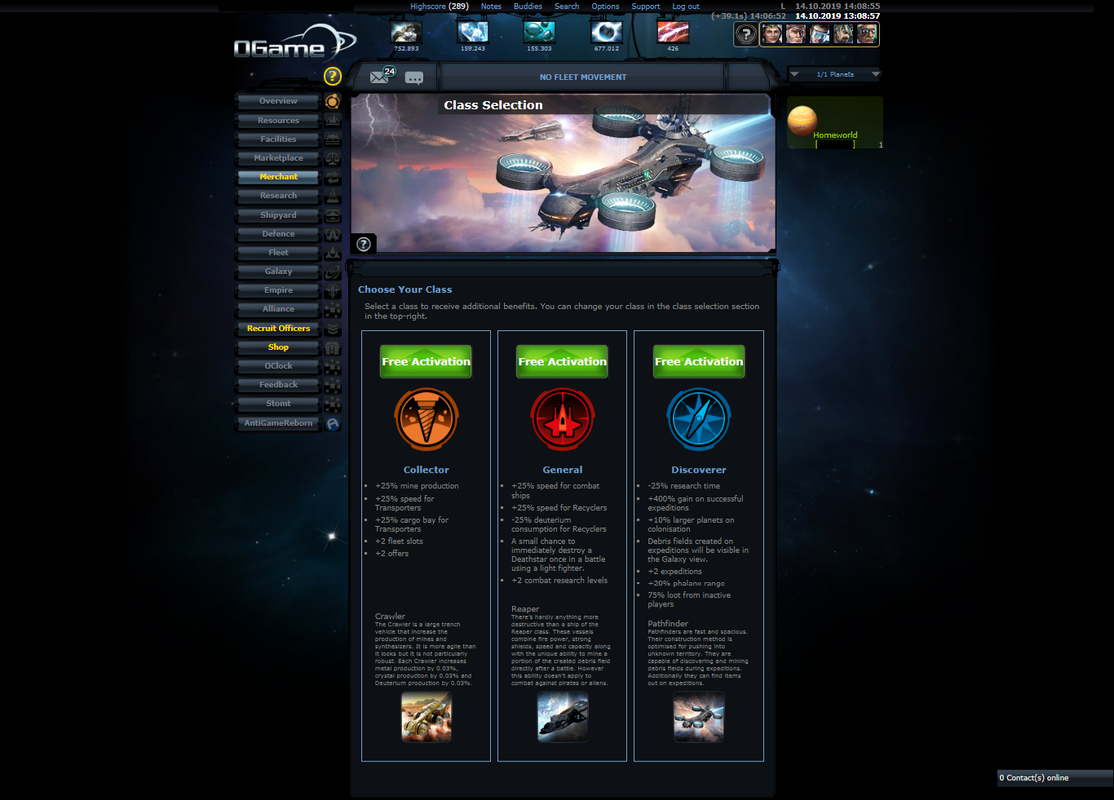Click the icon beside Resources menu item
The height and width of the screenshot is (800, 1114).
click(332, 120)
